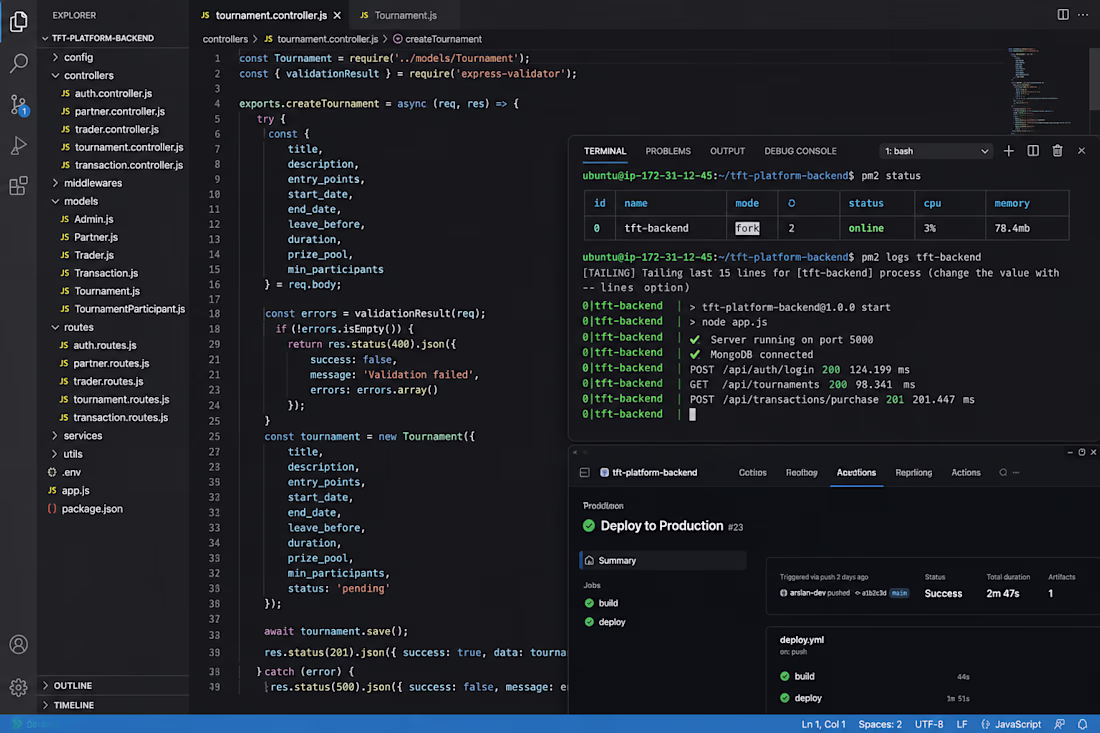Create a new terminal with plus icon
The height and width of the screenshot is (733, 1100).
pyautogui.click(x=1008, y=151)
